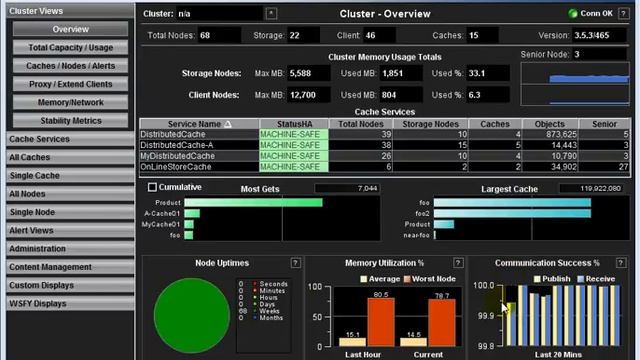This screenshot has width=640, height=360.
Task: Sort by Objects column header
Action: coord(550,124)
